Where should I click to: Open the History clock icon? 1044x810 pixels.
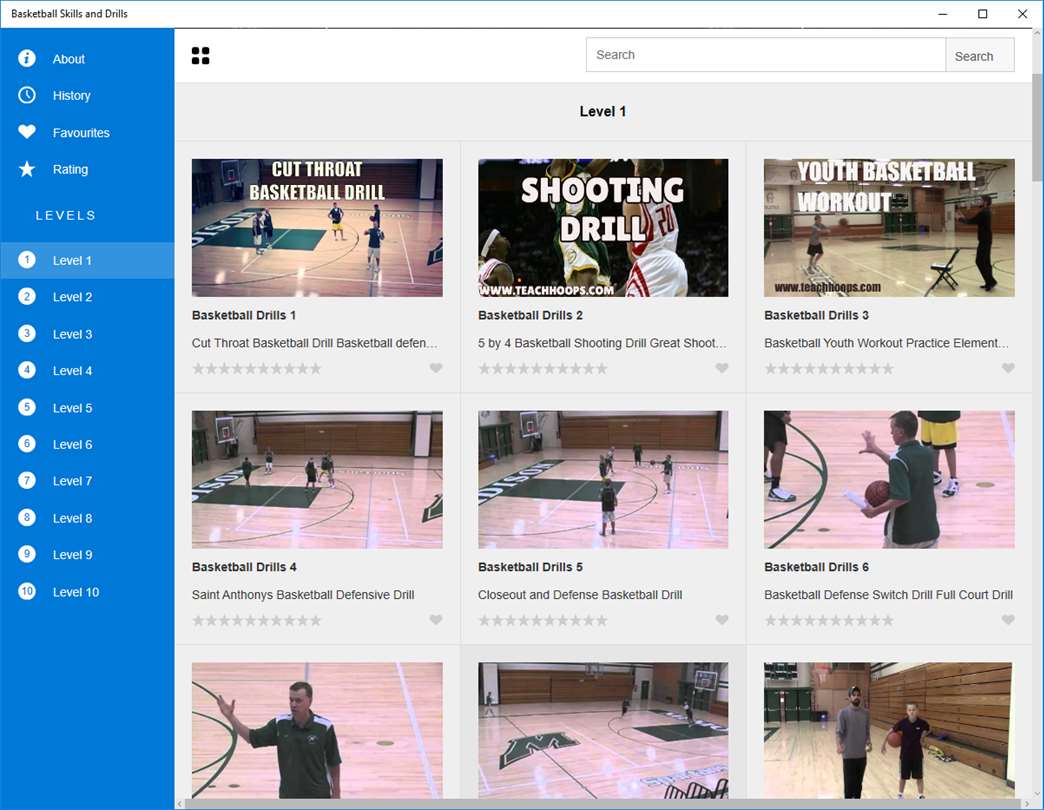coord(27,95)
